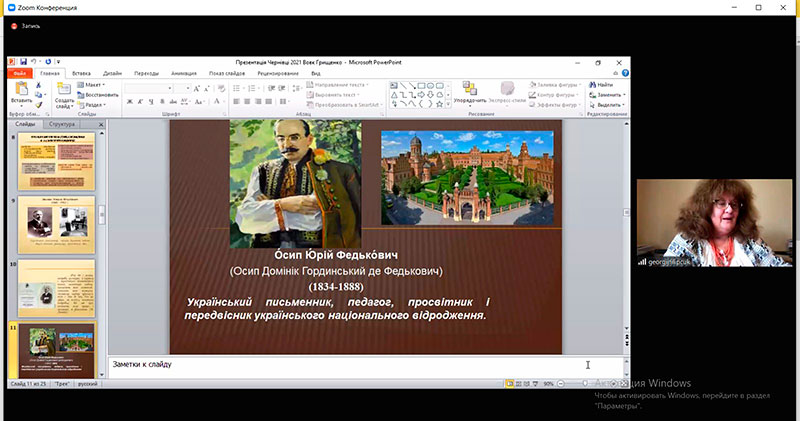Toggle center text alignment
The height and width of the screenshot is (421, 800).
[247, 102]
